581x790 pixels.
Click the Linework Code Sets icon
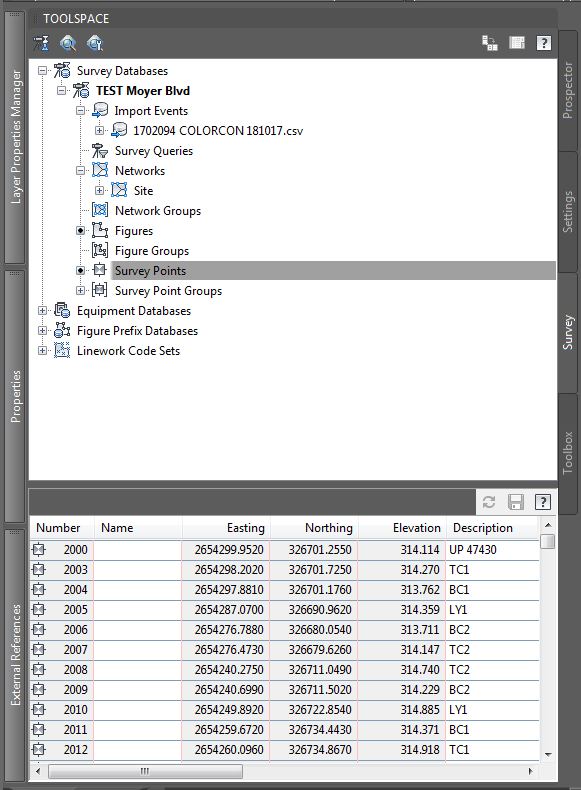[62, 350]
